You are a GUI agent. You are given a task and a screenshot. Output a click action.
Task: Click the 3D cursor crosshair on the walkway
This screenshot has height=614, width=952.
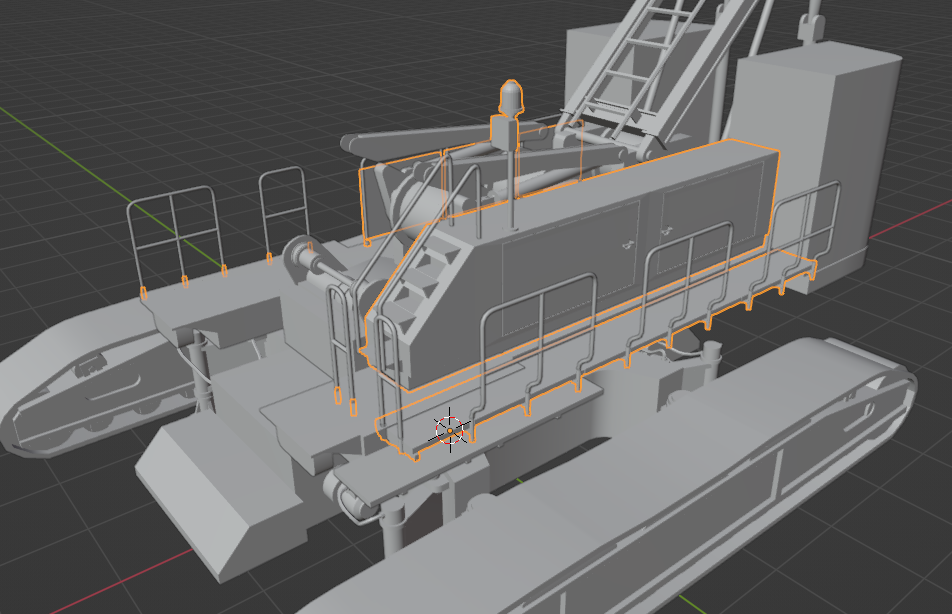pyautogui.click(x=450, y=430)
